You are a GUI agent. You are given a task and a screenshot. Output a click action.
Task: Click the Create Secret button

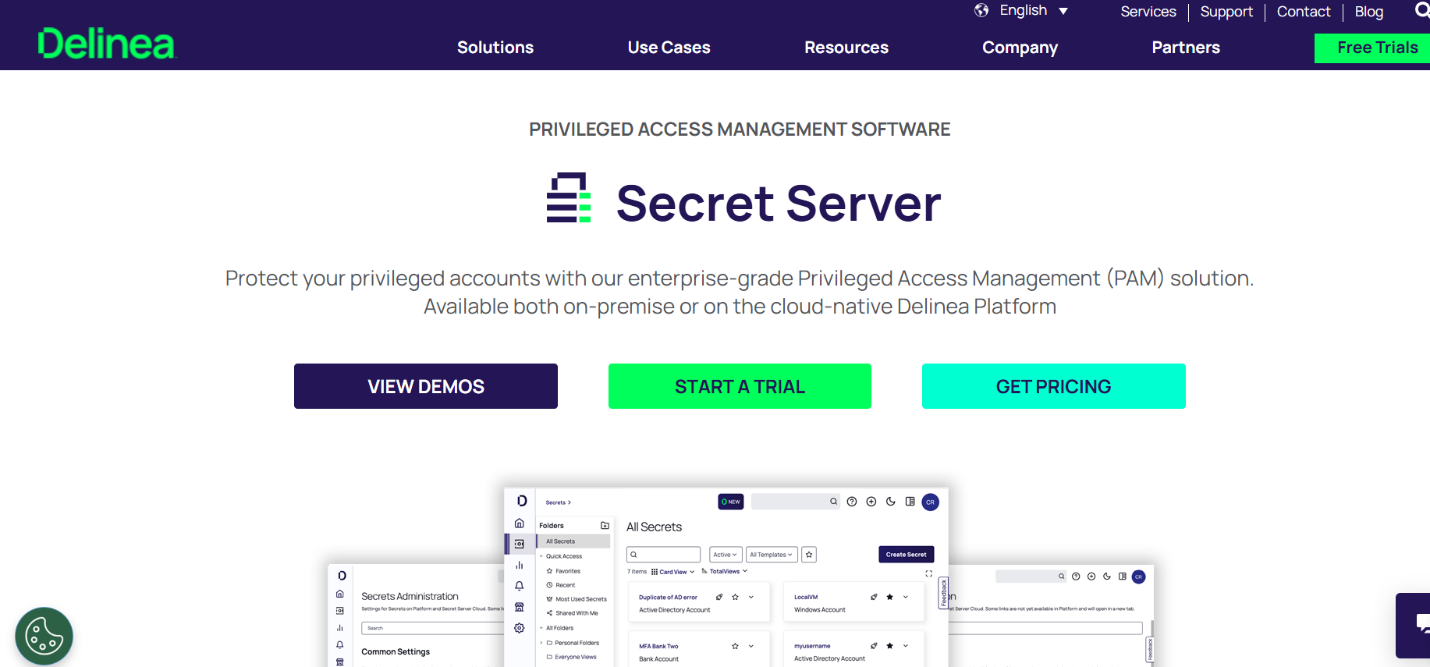(x=906, y=554)
